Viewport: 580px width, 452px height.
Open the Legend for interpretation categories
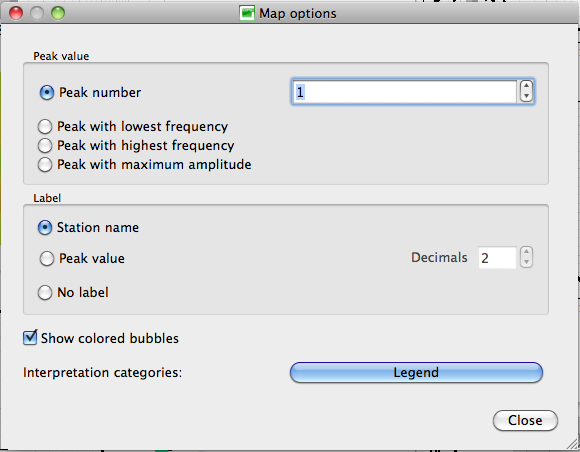tap(416, 372)
